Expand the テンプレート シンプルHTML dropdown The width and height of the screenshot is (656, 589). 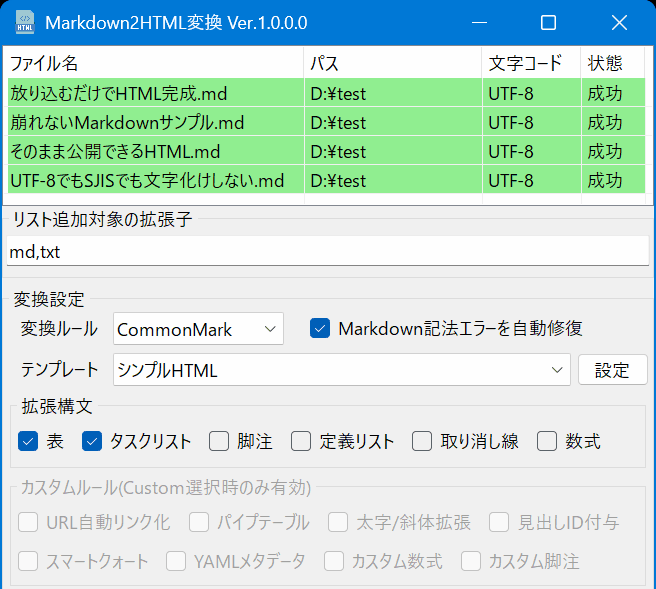(341, 370)
